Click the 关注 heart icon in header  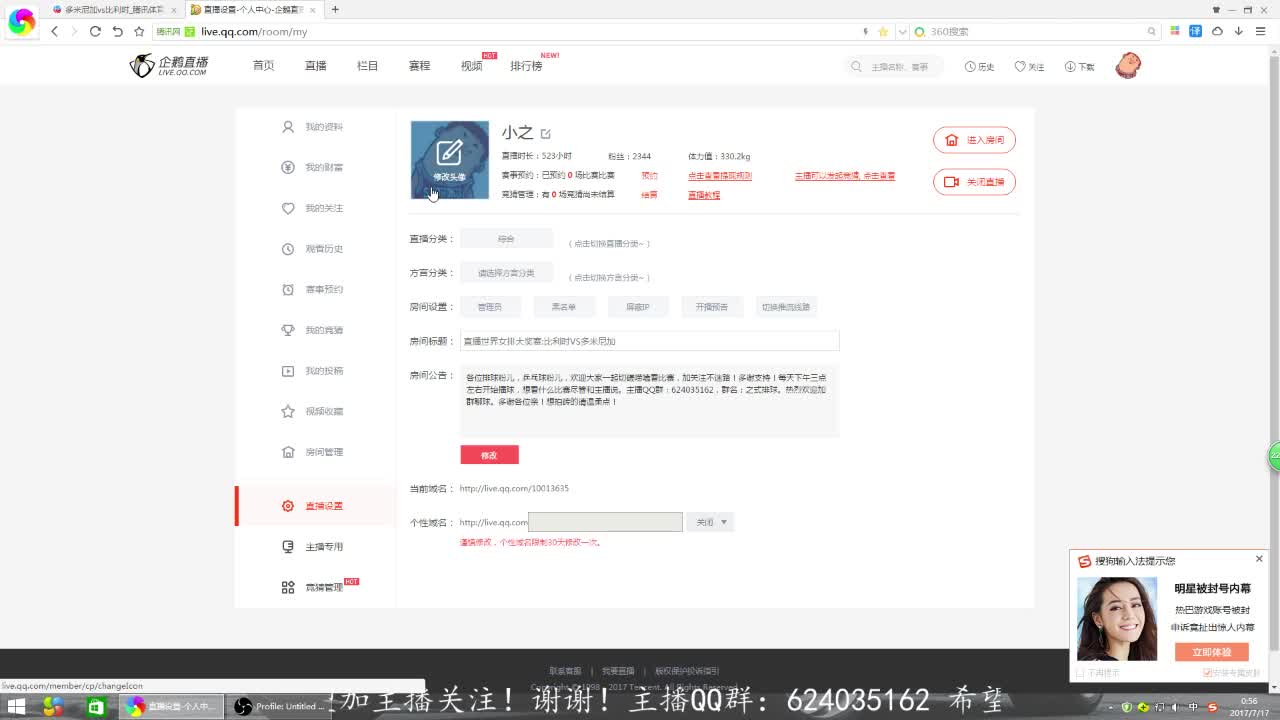(x=1020, y=67)
